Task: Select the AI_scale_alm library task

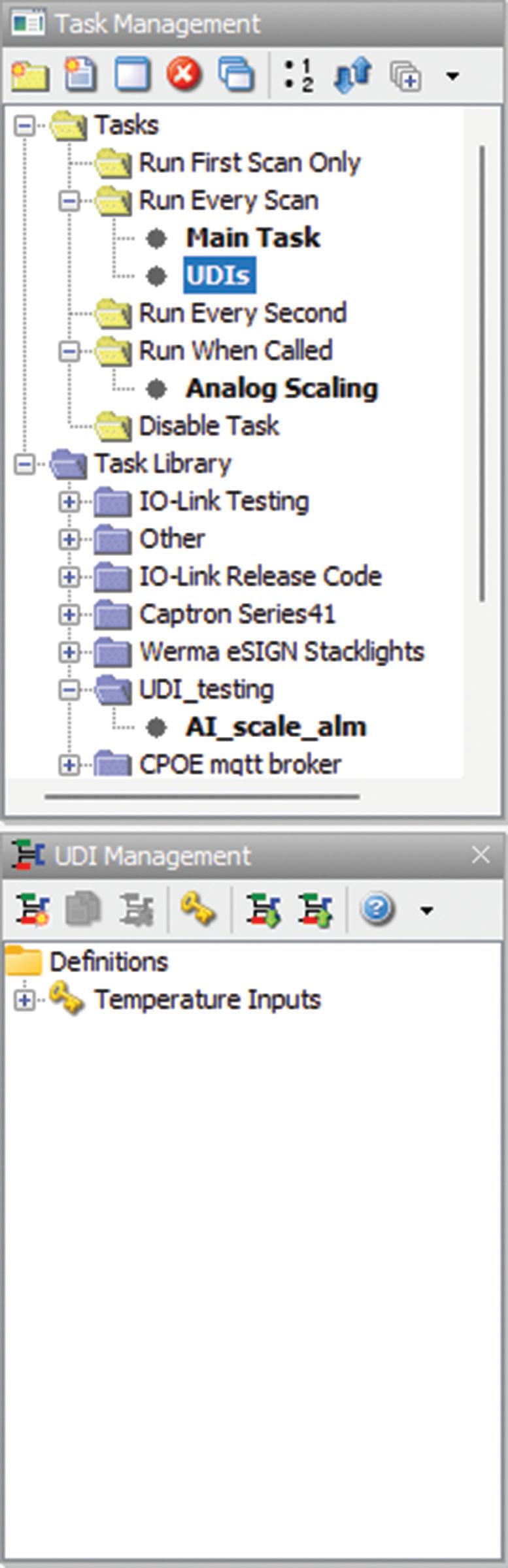Action: point(275,727)
